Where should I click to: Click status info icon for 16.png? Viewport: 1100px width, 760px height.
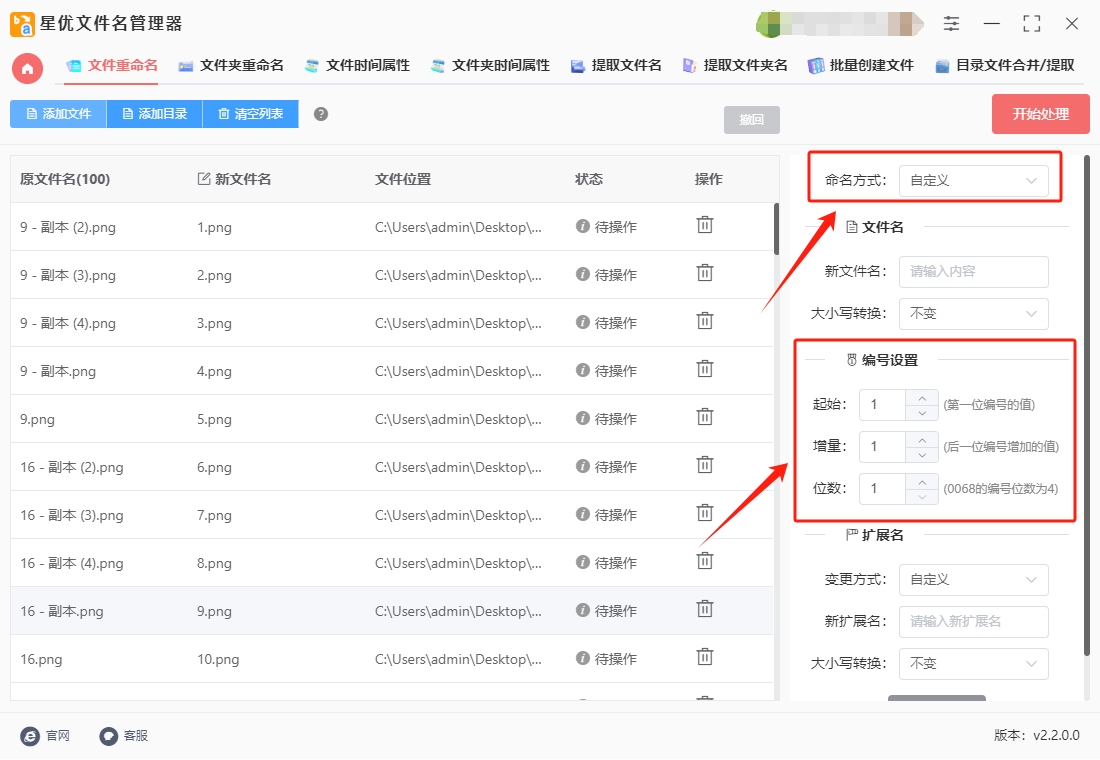tap(582, 658)
